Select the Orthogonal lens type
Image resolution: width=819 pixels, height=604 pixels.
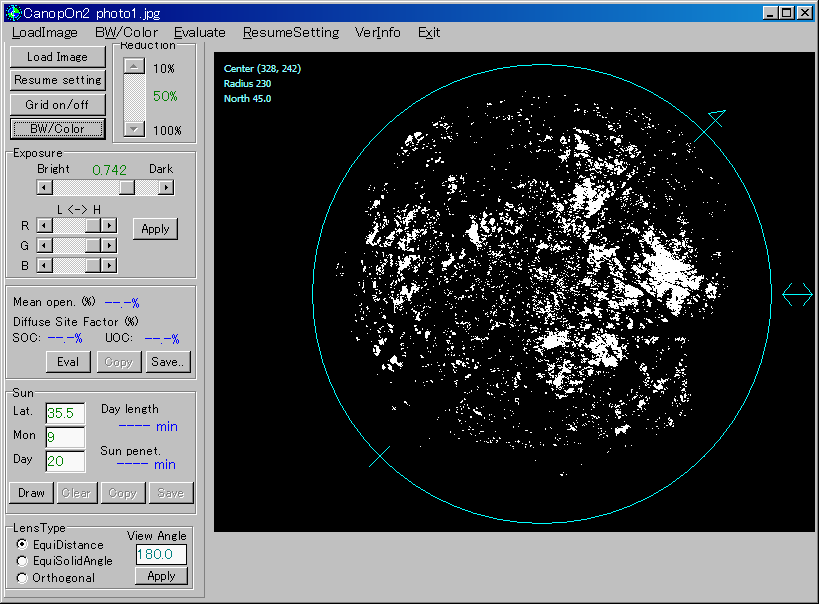pyautogui.click(x=22, y=578)
